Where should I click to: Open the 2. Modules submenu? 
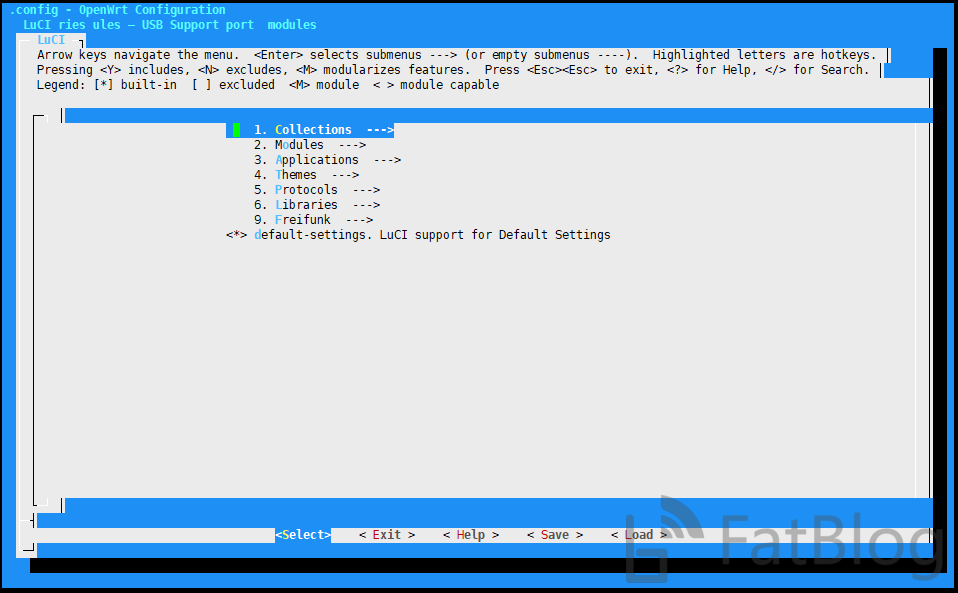(x=310, y=145)
